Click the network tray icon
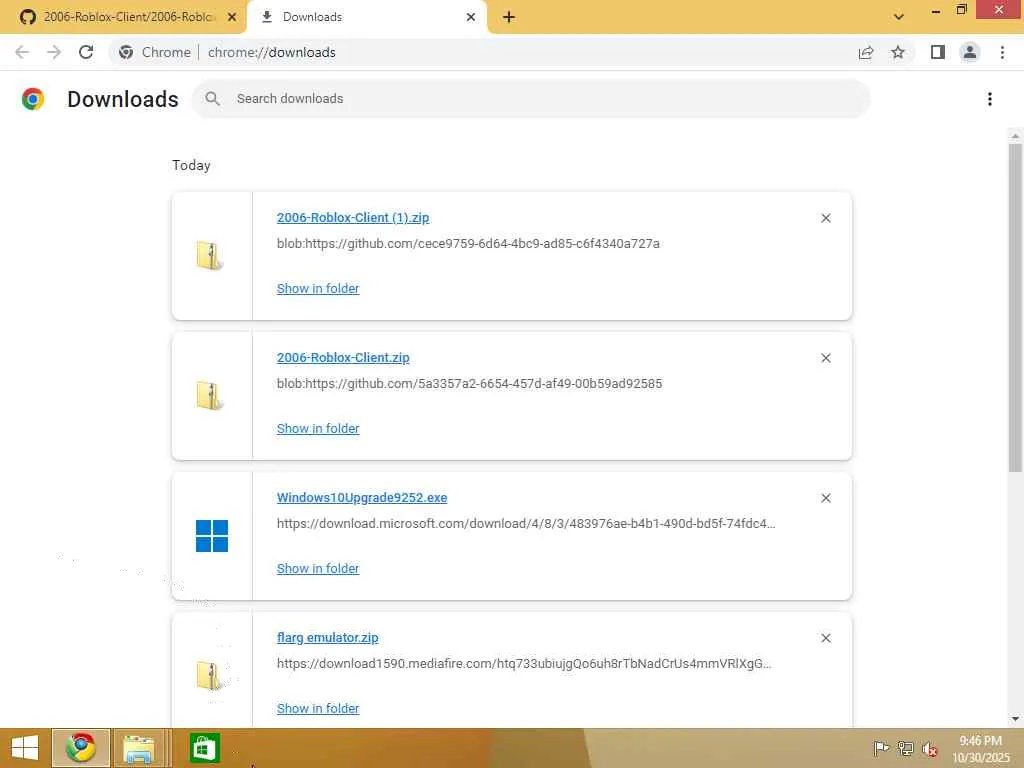 (905, 748)
